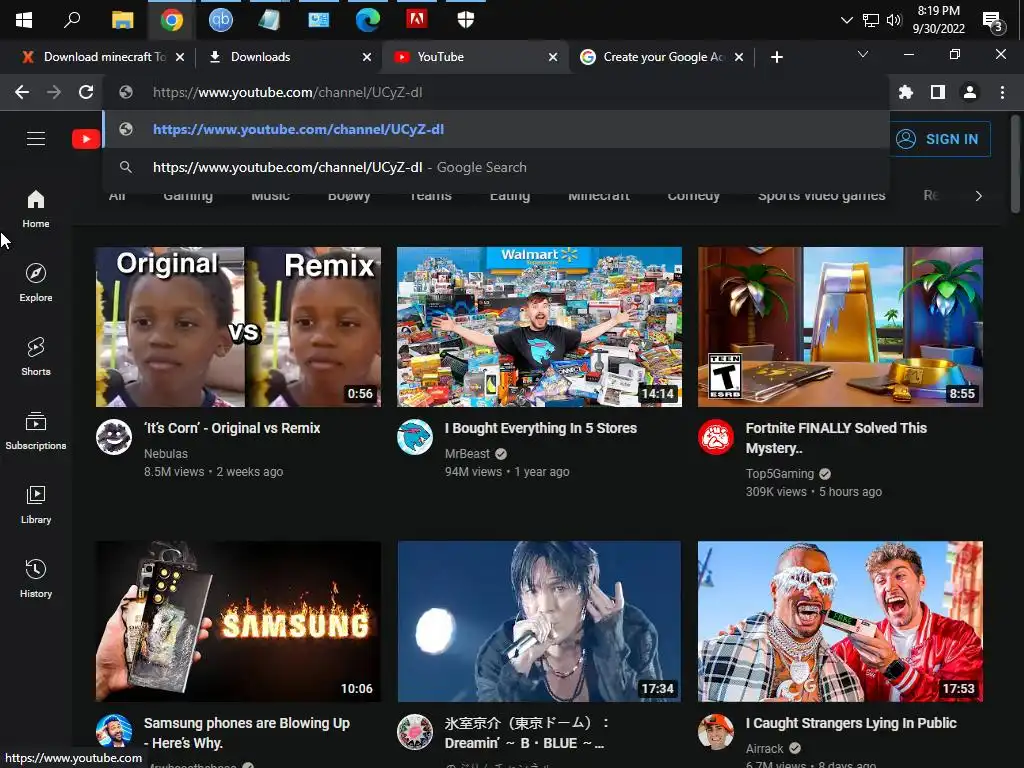Open title 'I Caught Strangers Lying In Public'
The height and width of the screenshot is (768, 1024).
[x=851, y=723]
